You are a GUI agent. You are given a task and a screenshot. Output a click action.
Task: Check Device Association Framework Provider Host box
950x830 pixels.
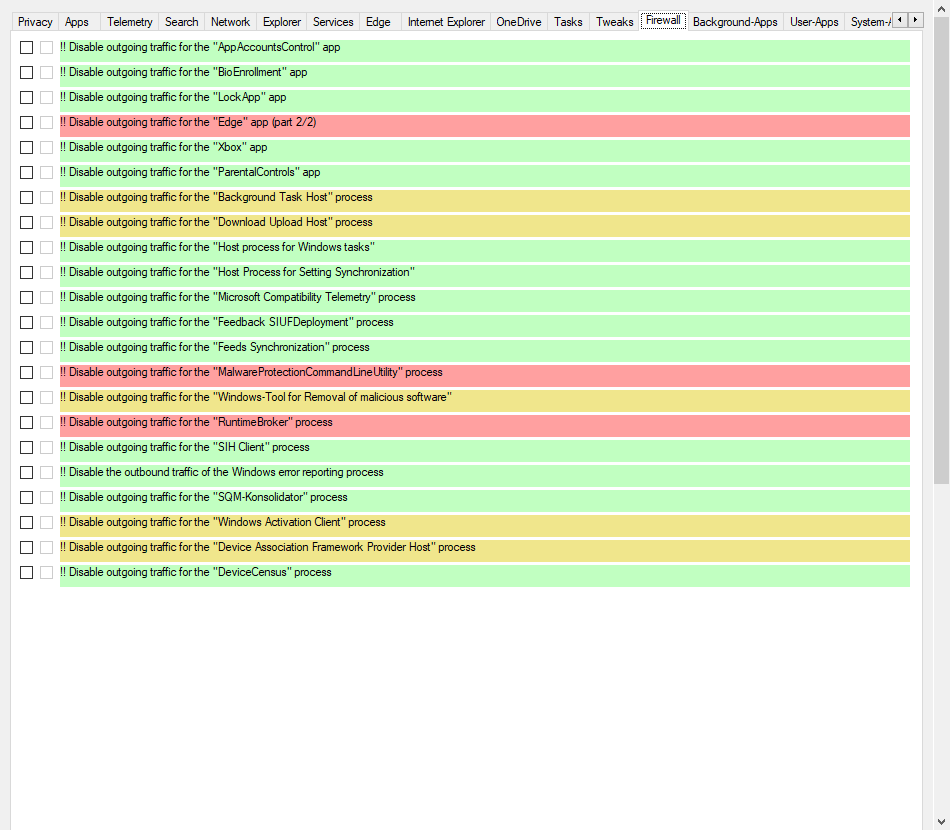click(27, 547)
